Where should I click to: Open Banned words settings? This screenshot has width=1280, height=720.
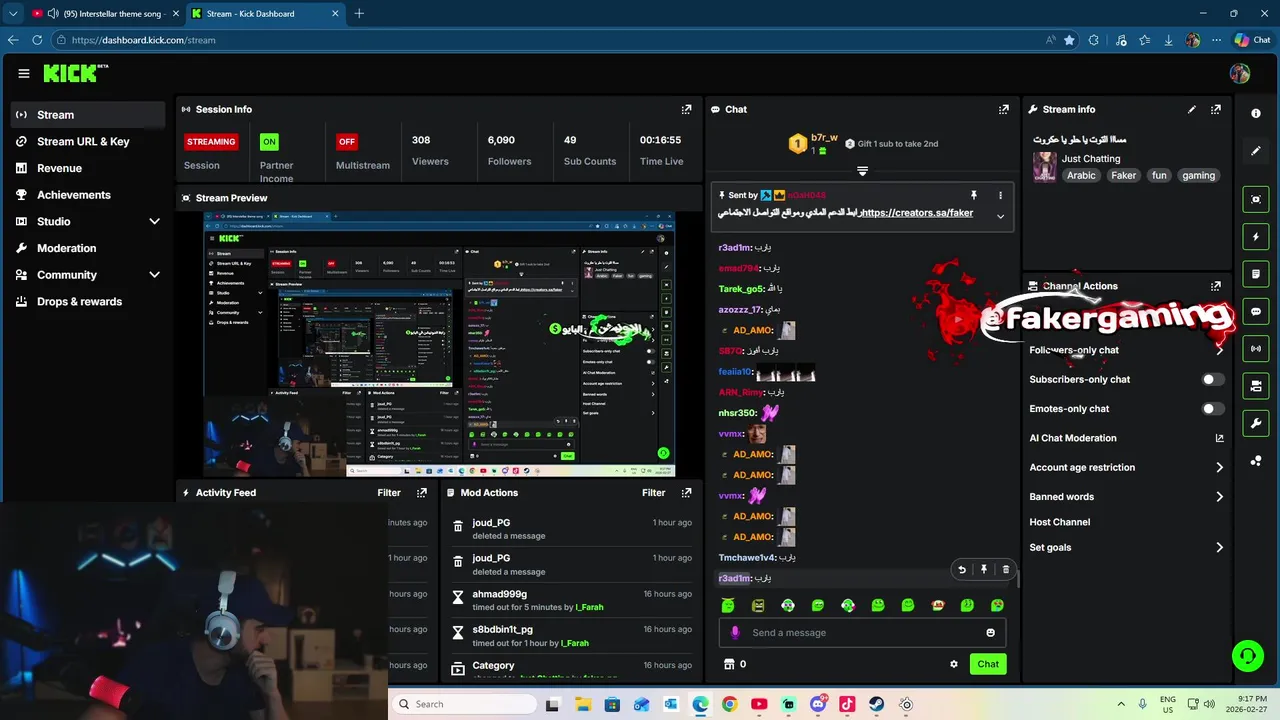1125,496
